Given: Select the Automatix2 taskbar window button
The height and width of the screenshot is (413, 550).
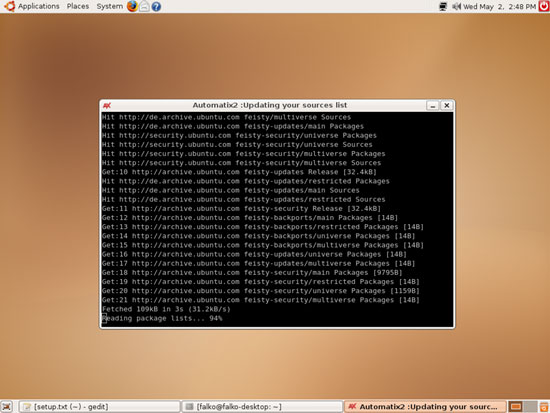Looking at the screenshot, I should tap(425, 407).
